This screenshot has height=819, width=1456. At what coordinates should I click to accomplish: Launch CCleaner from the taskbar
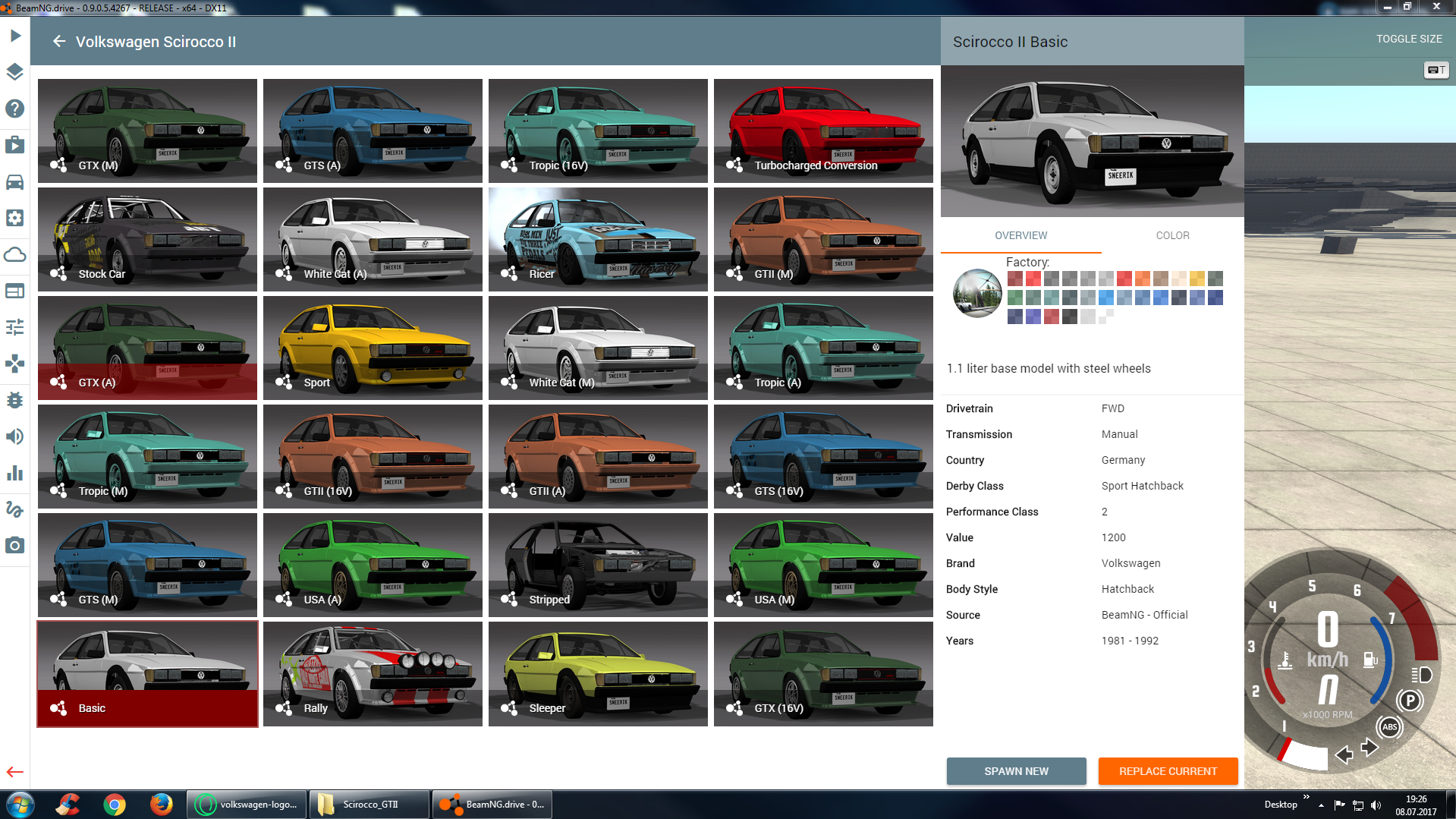(68, 805)
